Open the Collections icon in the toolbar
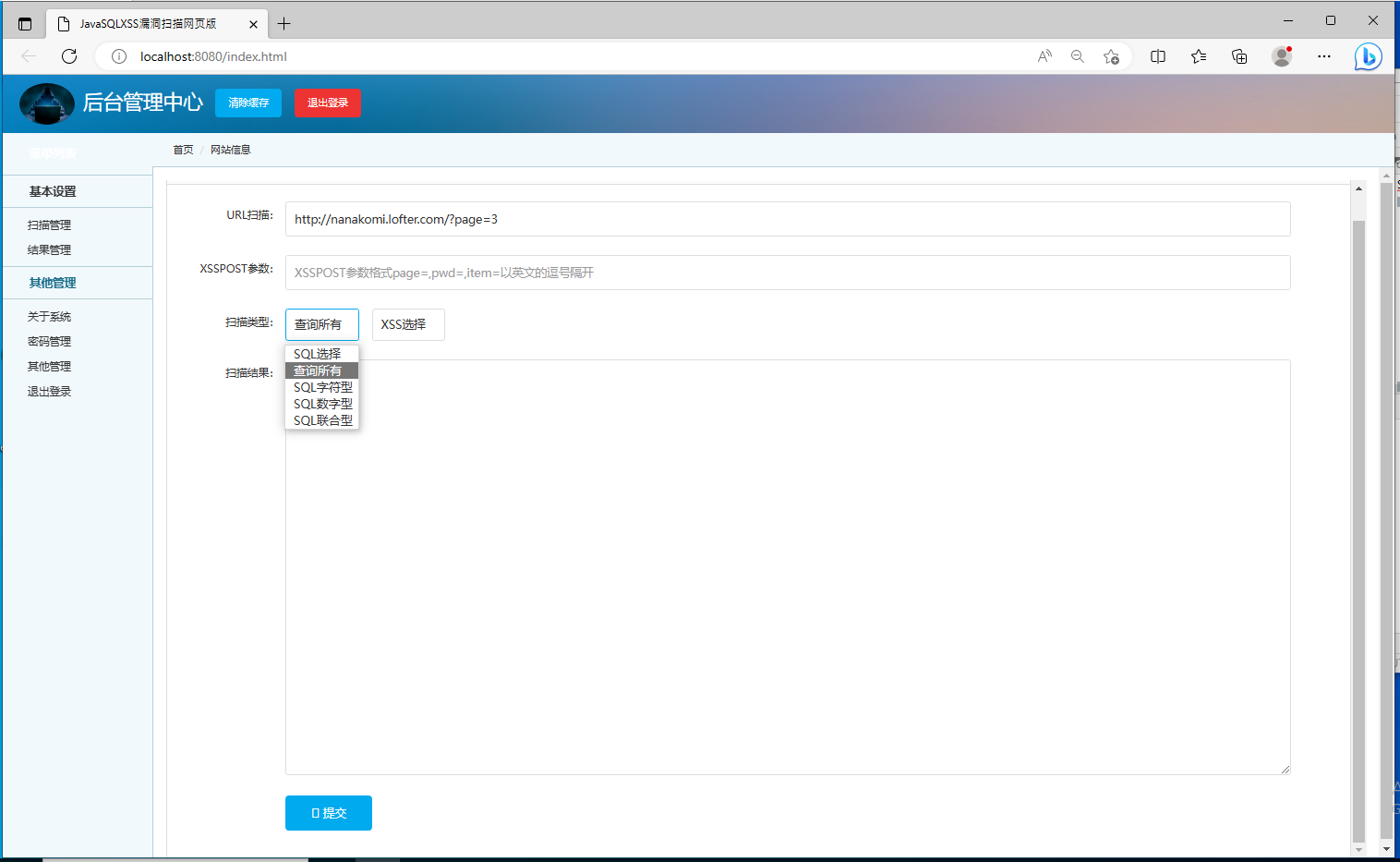 point(1239,56)
